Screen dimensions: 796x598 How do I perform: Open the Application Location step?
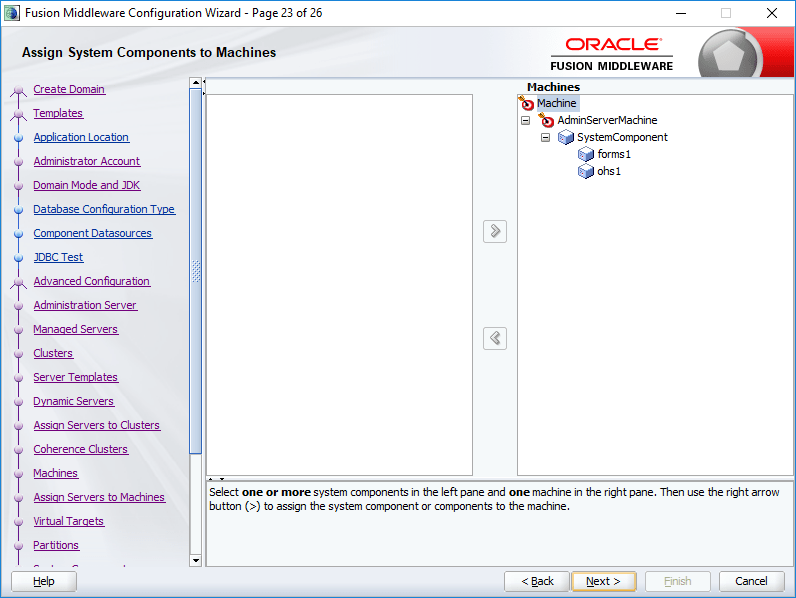coord(81,137)
